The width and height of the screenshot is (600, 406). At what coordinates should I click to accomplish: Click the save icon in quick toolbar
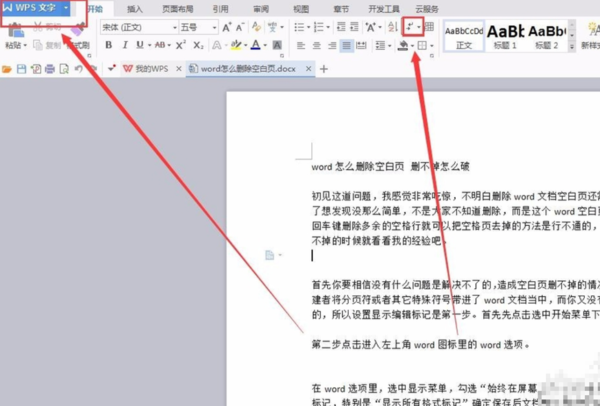(21, 69)
